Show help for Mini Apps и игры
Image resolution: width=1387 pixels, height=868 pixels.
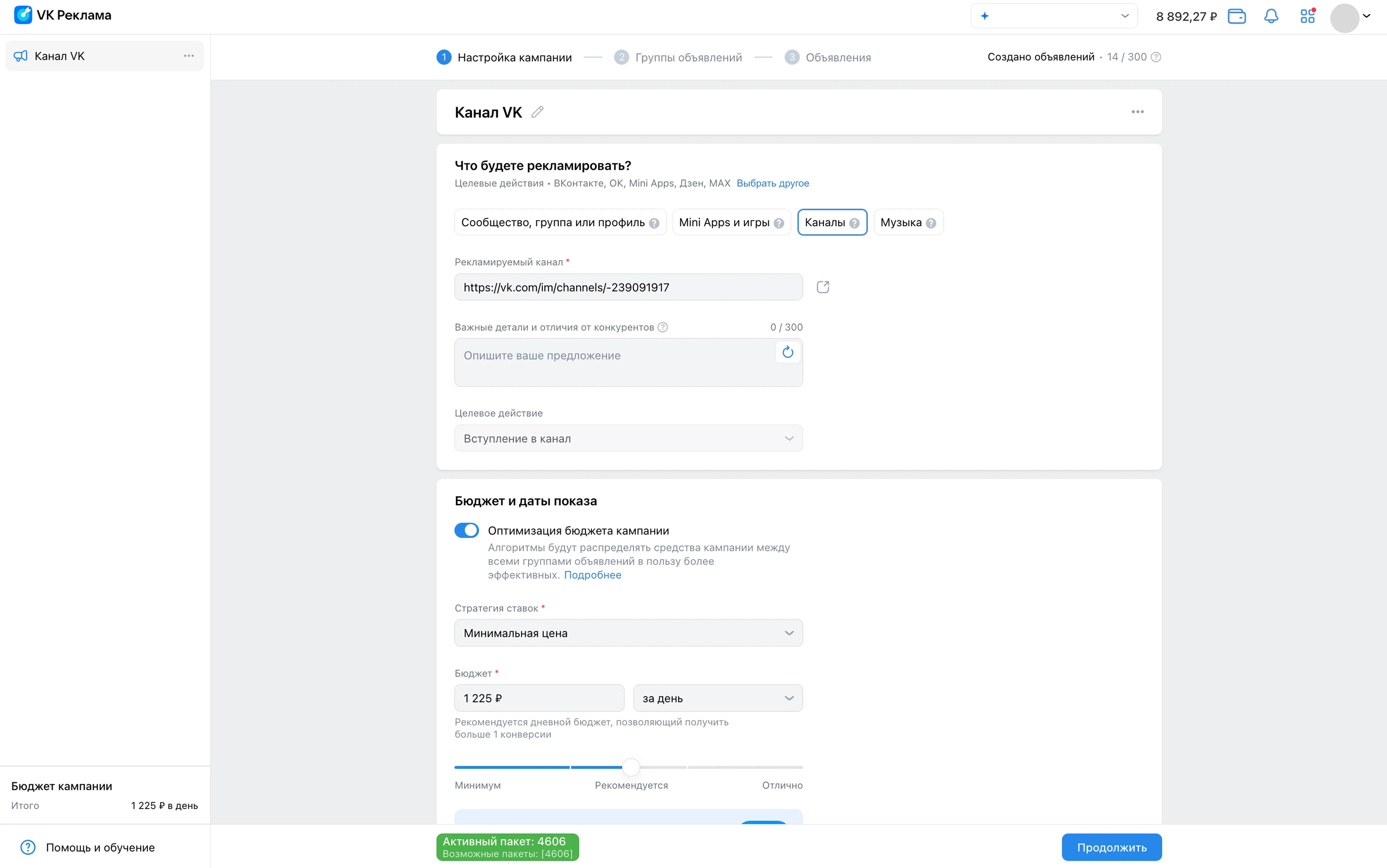tap(779, 223)
